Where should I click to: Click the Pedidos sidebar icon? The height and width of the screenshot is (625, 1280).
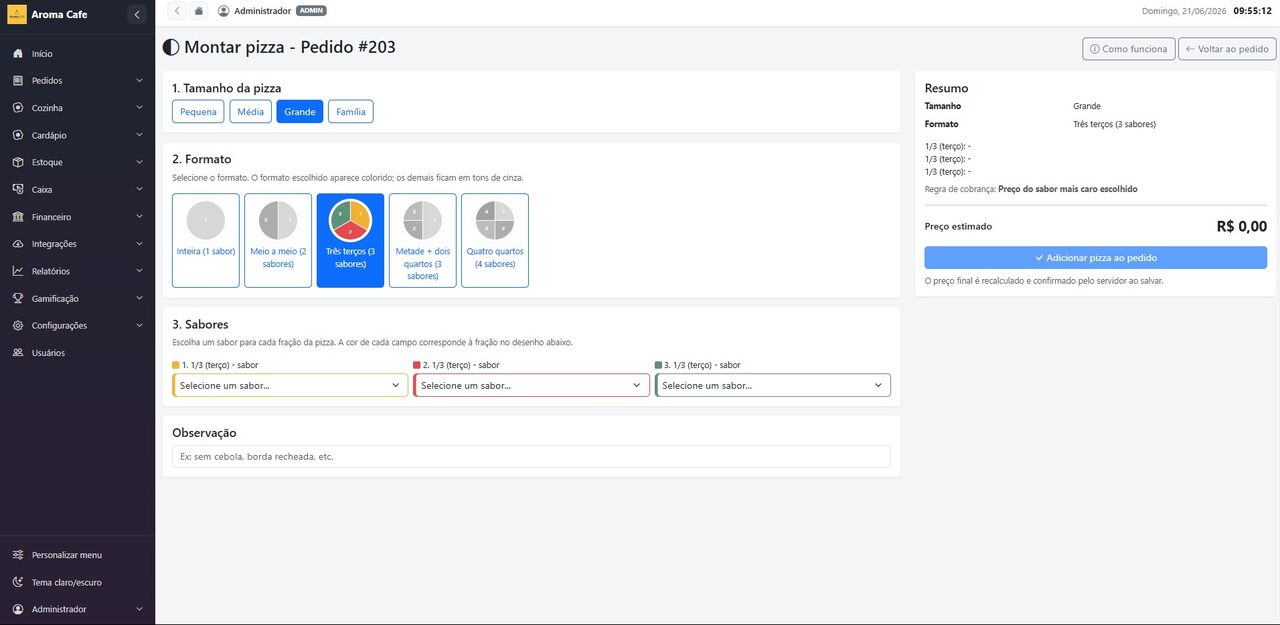(x=18, y=81)
